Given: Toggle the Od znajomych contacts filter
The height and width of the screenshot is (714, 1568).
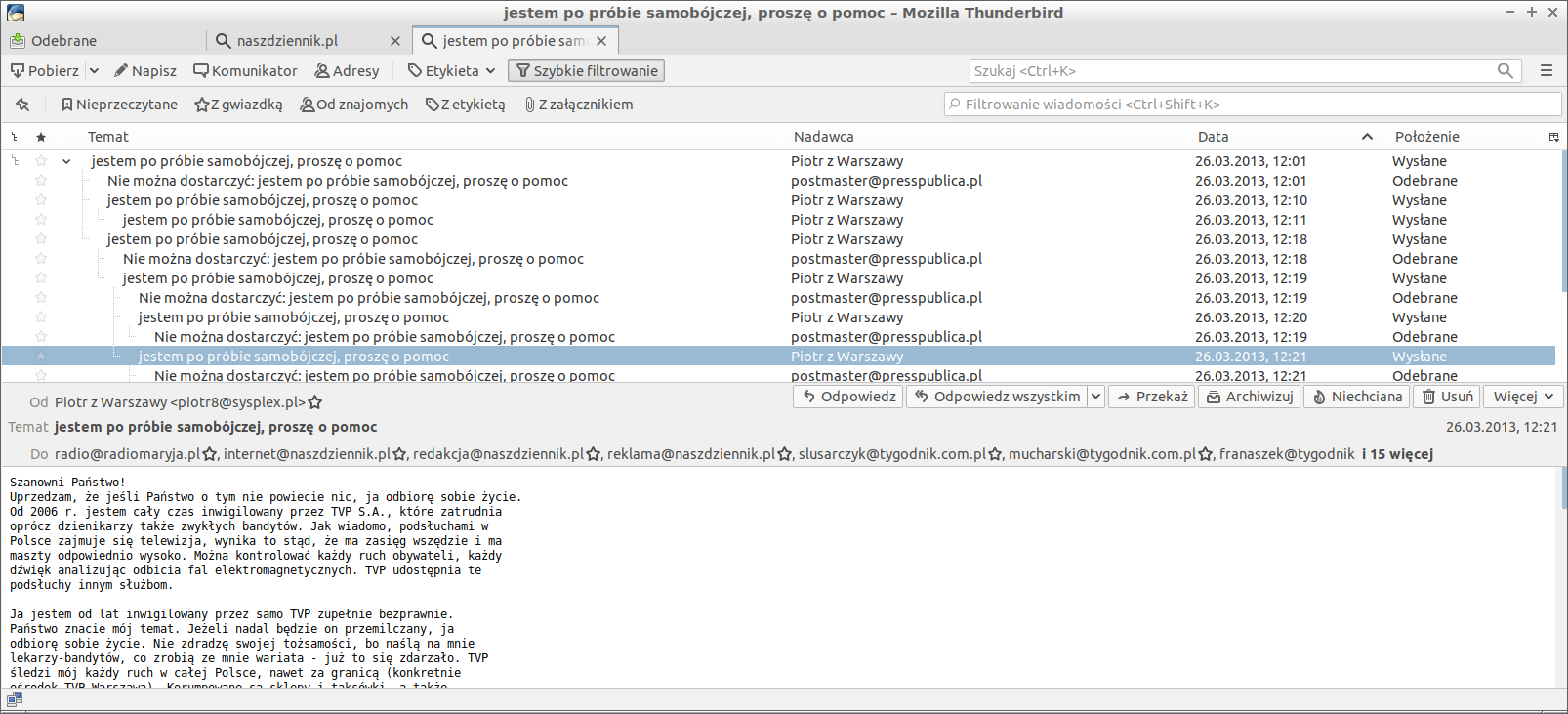Looking at the screenshot, I should [x=354, y=105].
